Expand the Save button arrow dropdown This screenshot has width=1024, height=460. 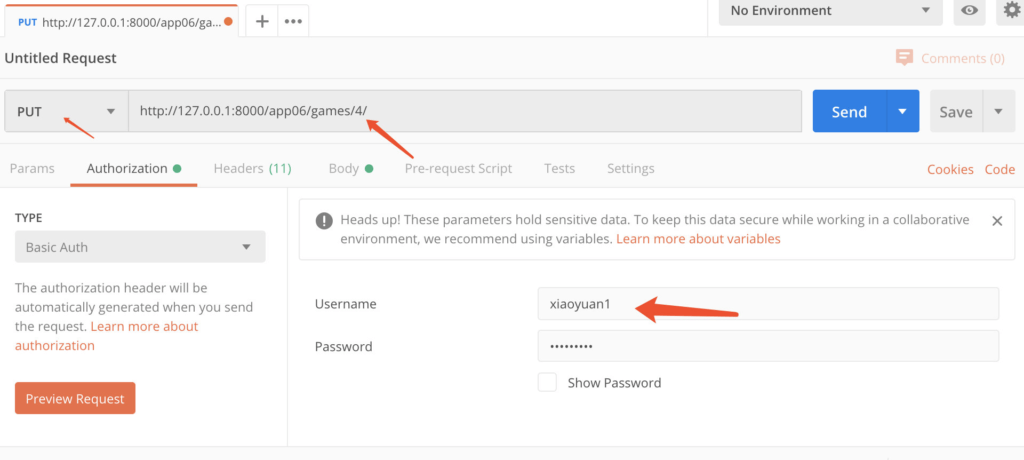(x=999, y=111)
